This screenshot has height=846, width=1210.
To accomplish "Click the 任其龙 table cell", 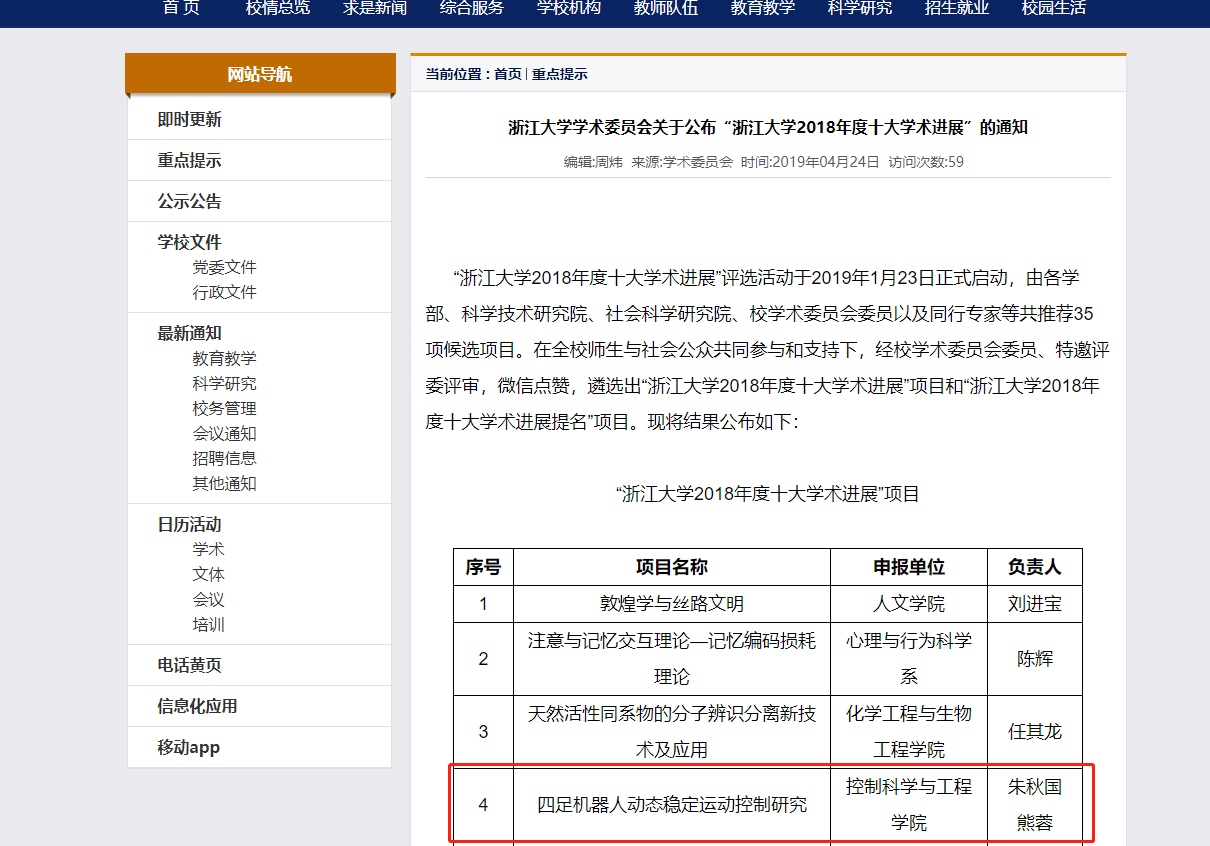I will pyautogui.click(x=1035, y=732).
